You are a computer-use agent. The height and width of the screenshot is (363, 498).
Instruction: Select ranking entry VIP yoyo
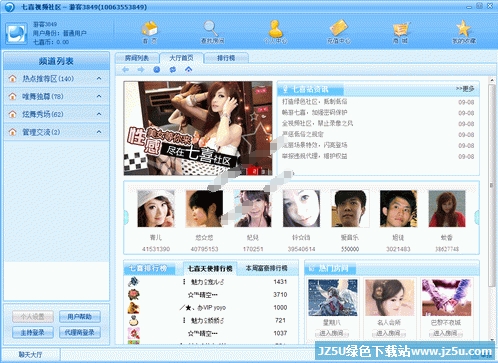202,308
